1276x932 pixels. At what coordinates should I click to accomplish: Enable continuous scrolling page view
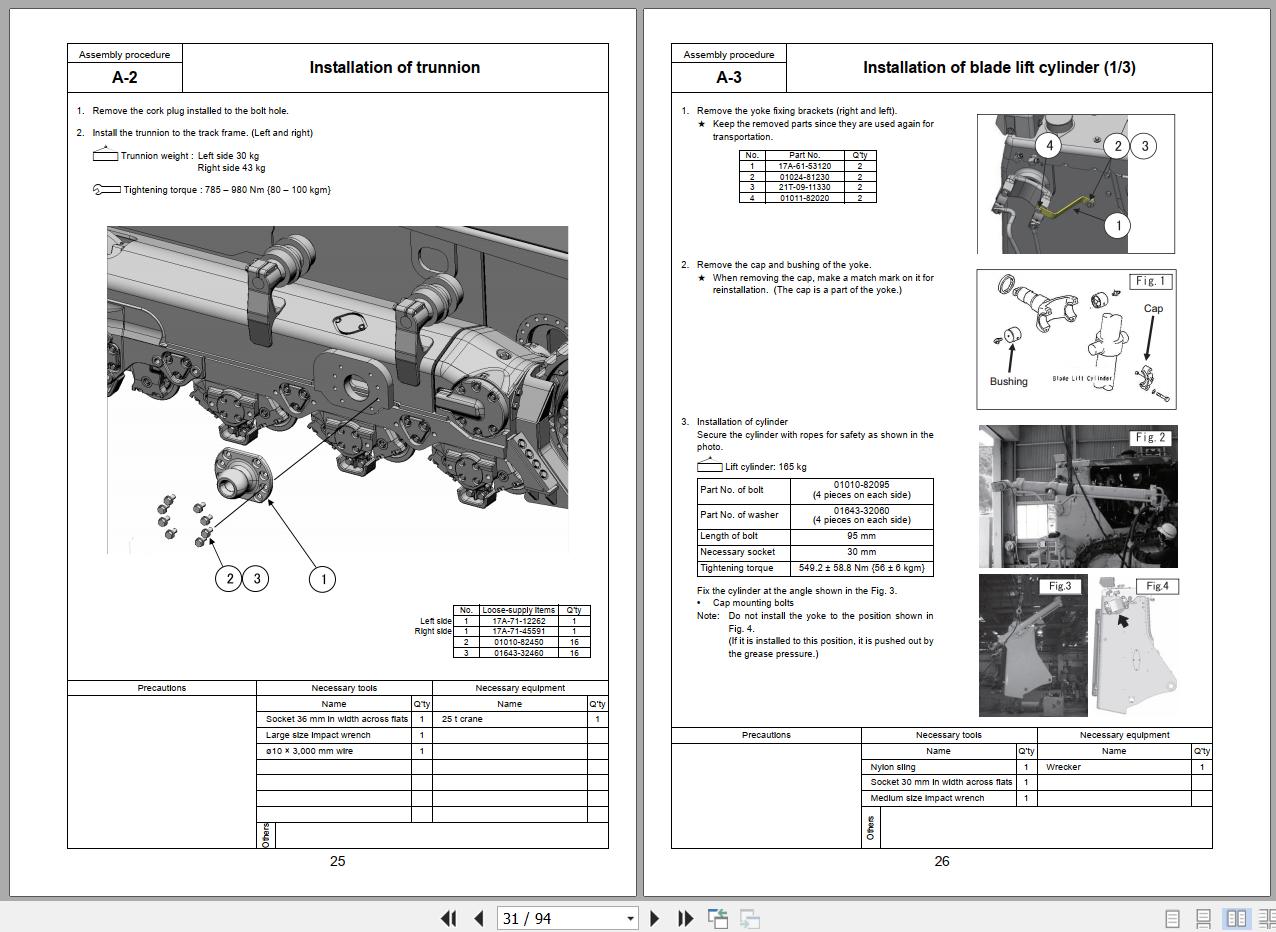(1204, 918)
